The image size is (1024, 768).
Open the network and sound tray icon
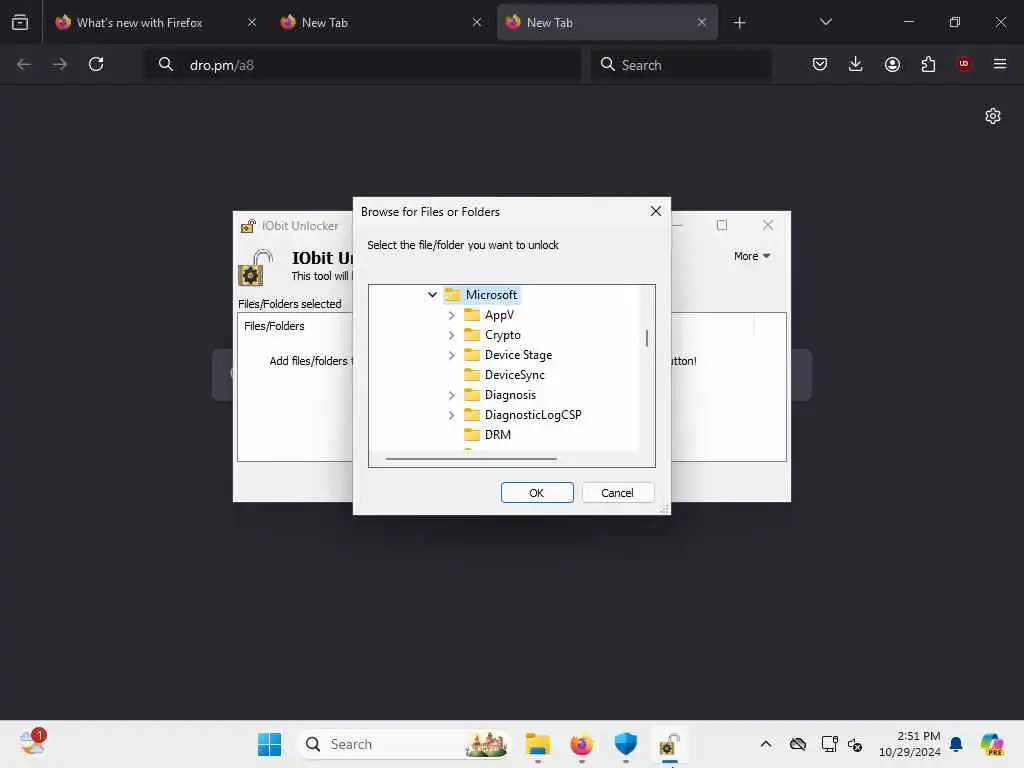[x=855, y=744]
